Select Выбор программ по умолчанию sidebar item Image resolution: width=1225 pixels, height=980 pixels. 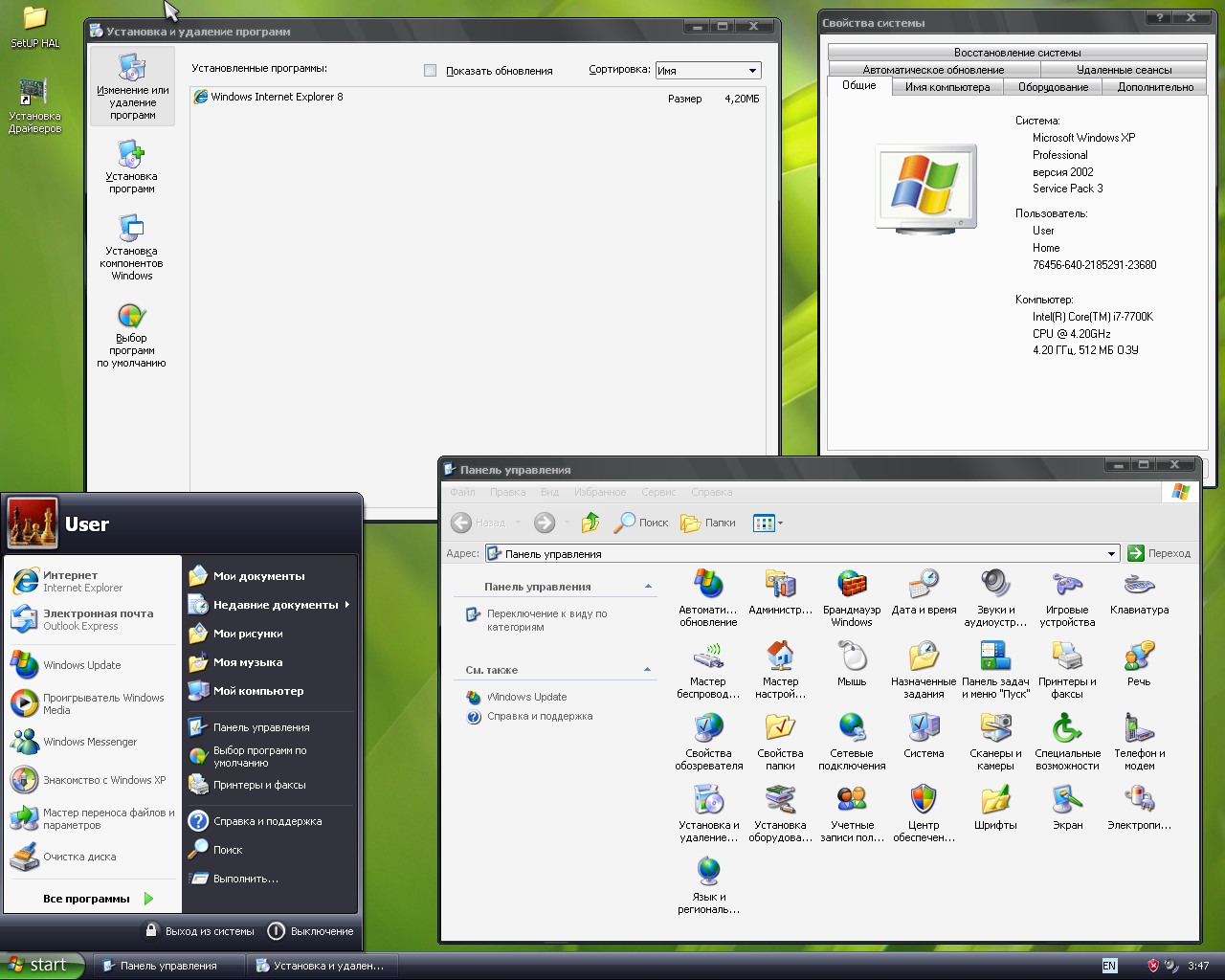point(132,336)
